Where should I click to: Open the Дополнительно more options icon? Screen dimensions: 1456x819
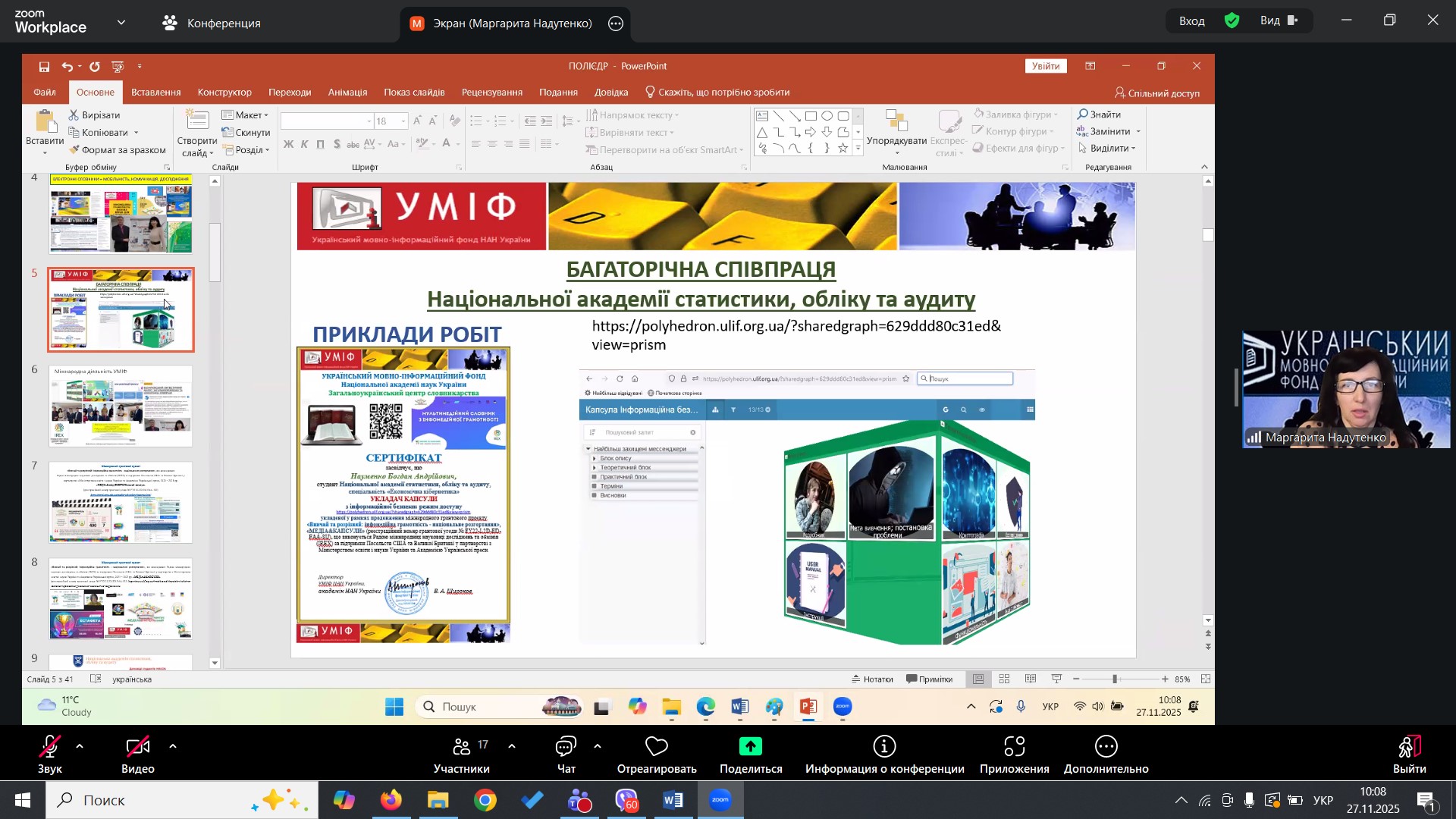point(1106,747)
